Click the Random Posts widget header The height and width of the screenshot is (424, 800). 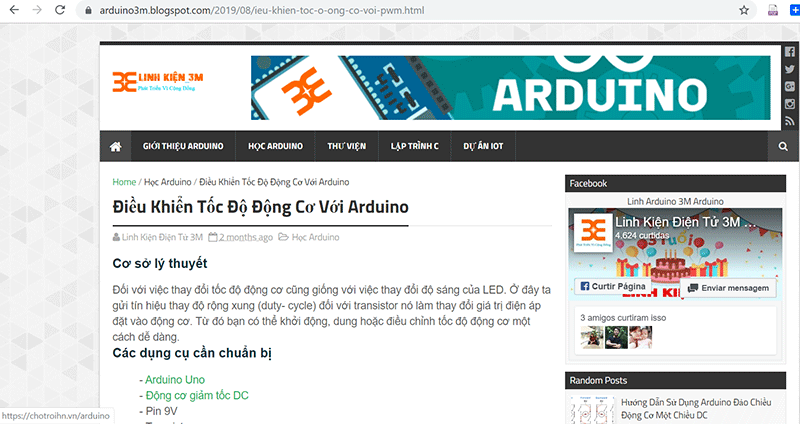pos(675,381)
